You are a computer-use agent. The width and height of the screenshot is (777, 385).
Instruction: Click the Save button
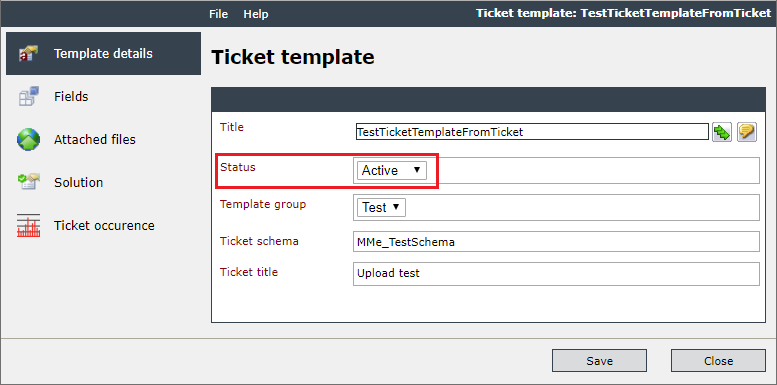point(599,361)
